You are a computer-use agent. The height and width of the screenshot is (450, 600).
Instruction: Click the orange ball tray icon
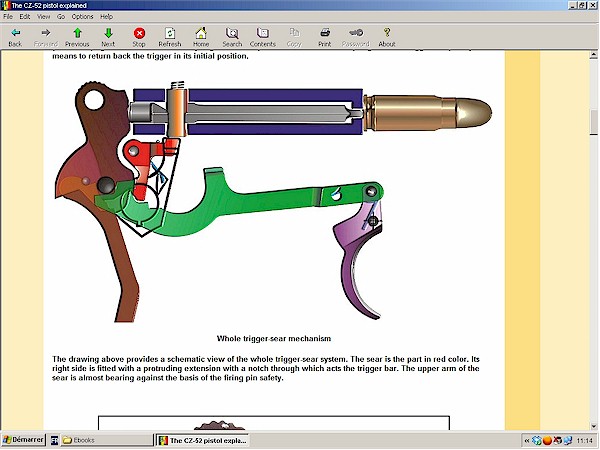click(547, 441)
